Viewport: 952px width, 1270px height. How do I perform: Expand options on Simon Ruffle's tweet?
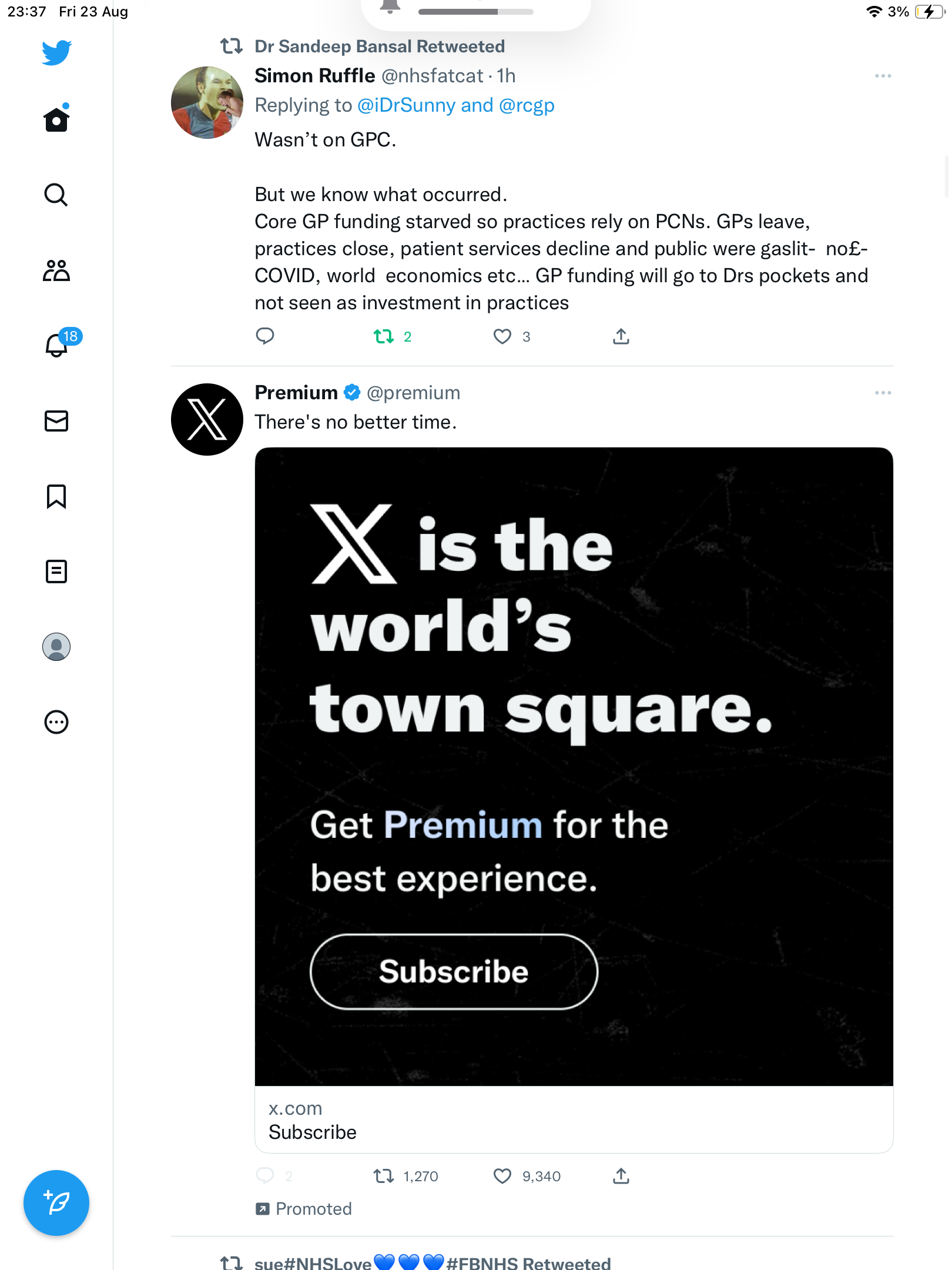pos(883,76)
